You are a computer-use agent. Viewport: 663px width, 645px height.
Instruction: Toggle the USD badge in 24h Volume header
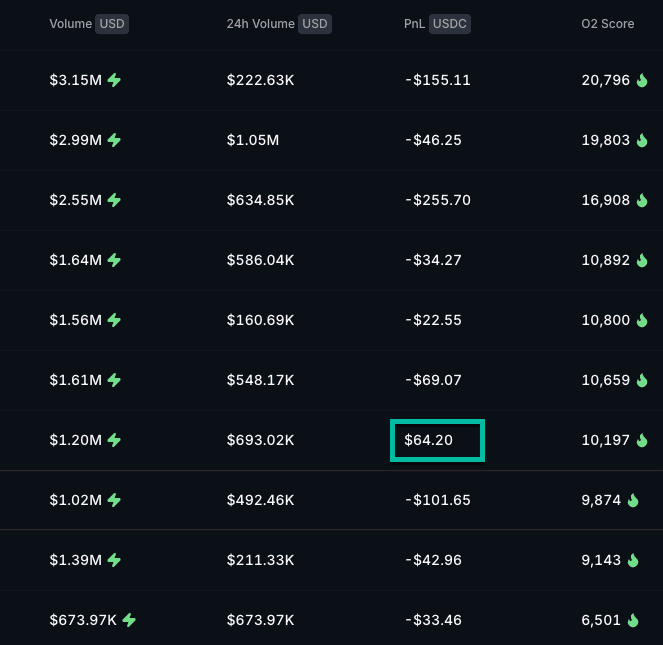pyautogui.click(x=315, y=24)
